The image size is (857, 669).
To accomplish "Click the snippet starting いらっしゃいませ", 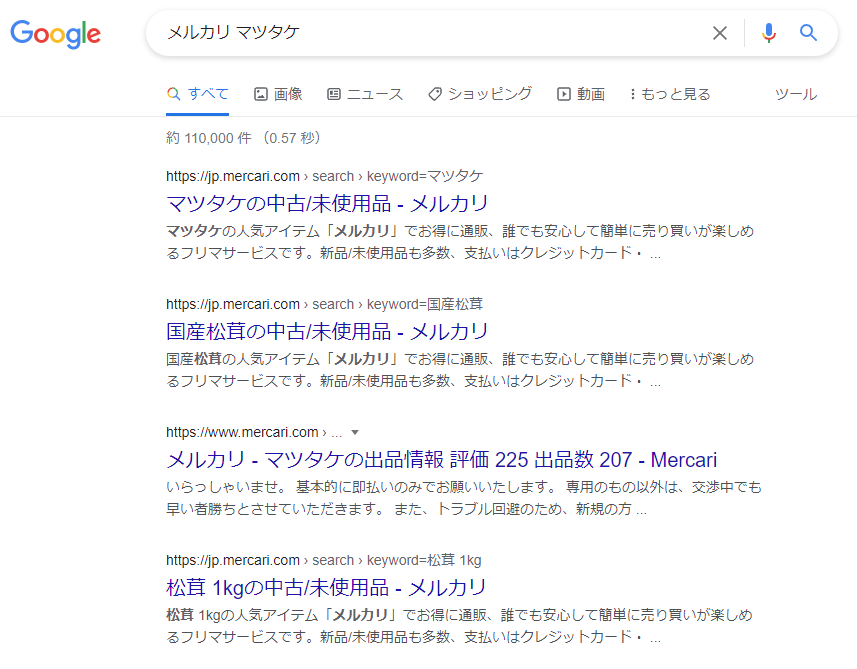I will [x=463, y=498].
